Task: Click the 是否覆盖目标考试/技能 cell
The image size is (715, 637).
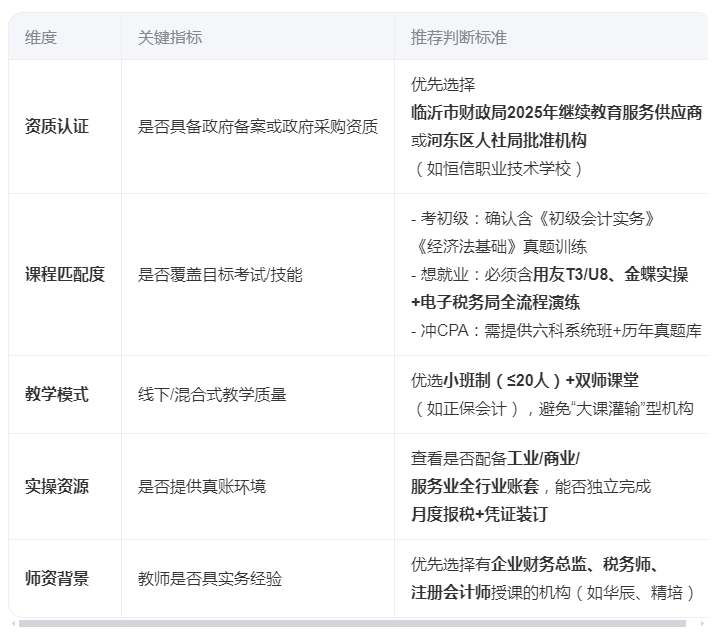Action: [219, 275]
